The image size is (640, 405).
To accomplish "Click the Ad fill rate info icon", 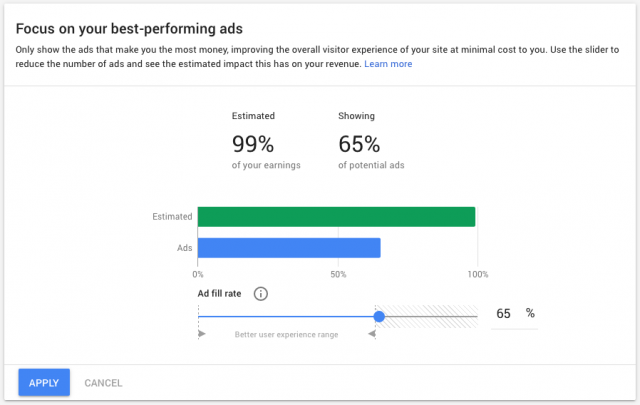I will pos(261,294).
